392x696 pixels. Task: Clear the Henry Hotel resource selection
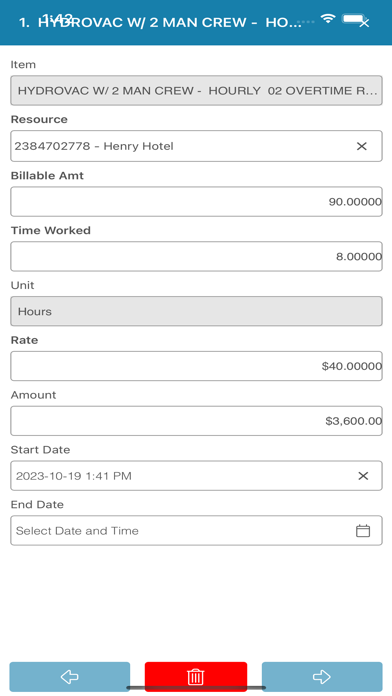[361, 146]
